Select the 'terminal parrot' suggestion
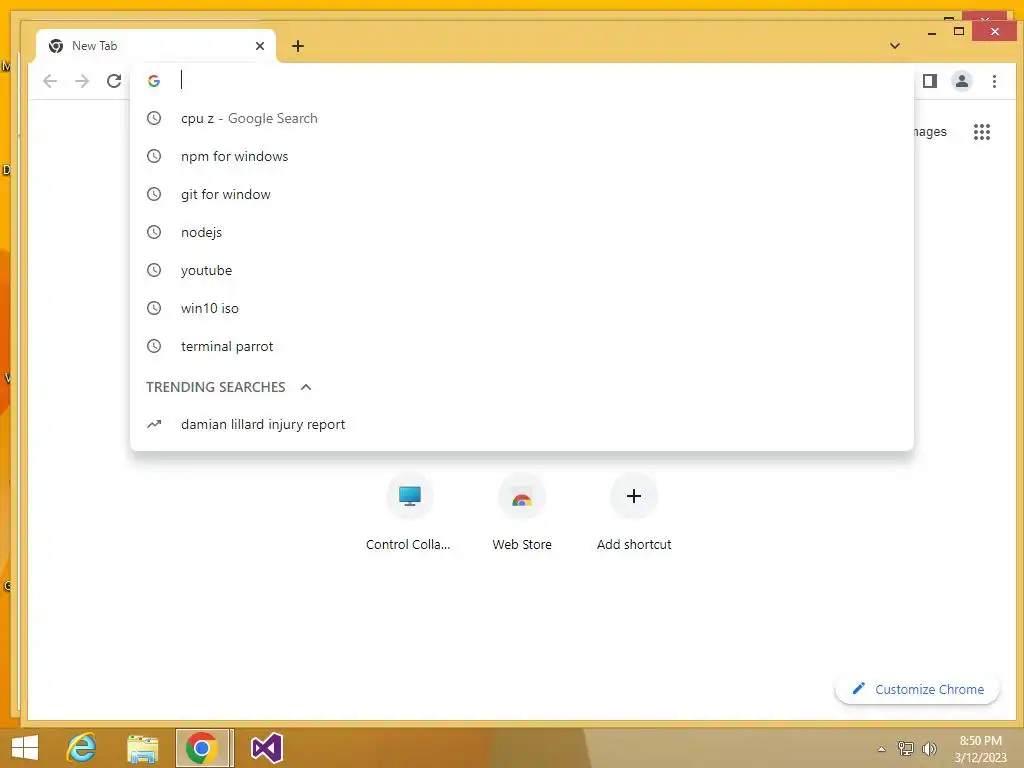1024x768 pixels. [522, 345]
